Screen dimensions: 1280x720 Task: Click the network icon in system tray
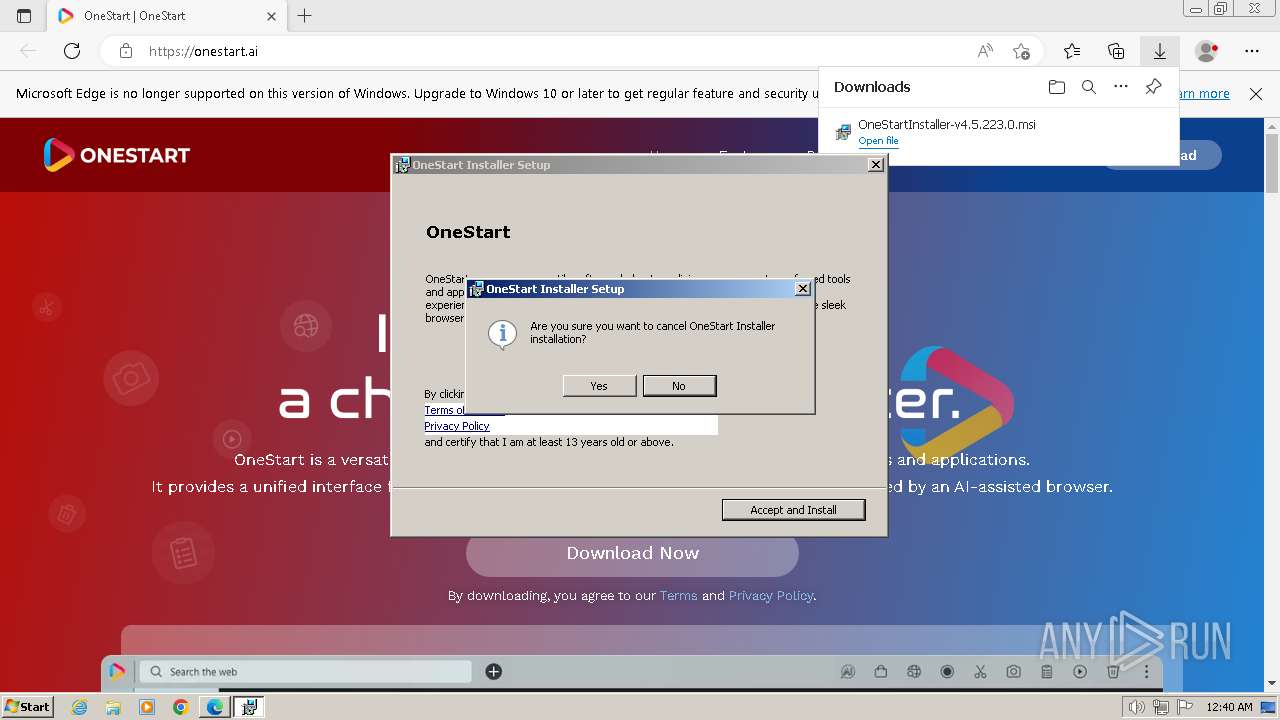tap(1160, 707)
